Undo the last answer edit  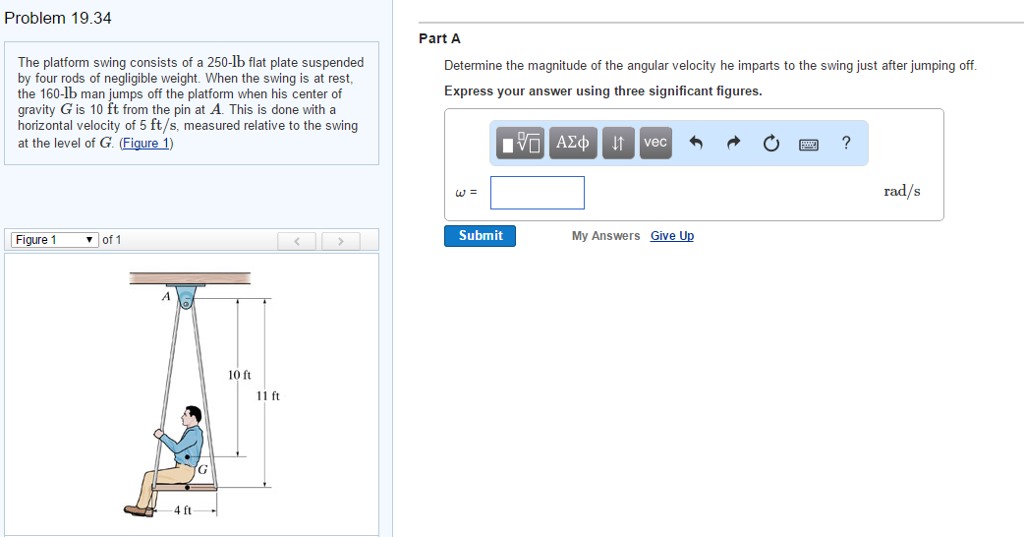click(x=696, y=142)
